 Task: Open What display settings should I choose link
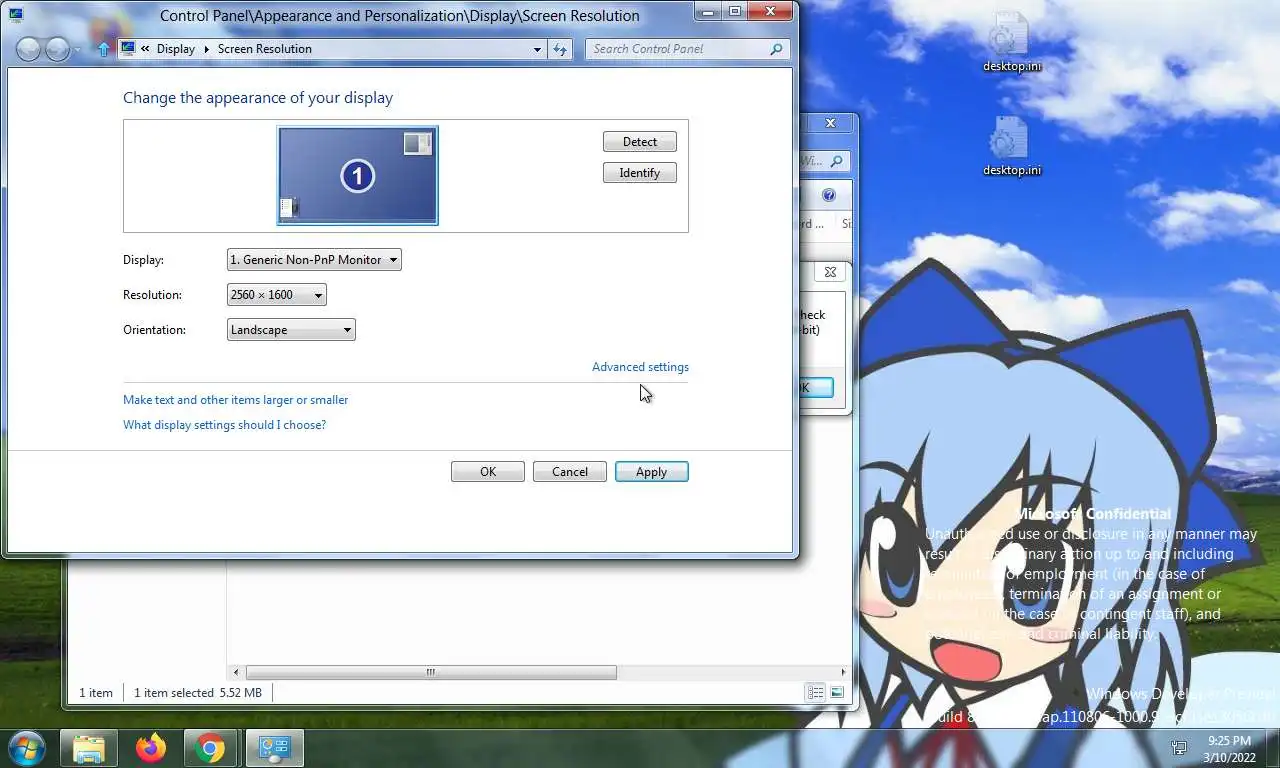pos(225,425)
